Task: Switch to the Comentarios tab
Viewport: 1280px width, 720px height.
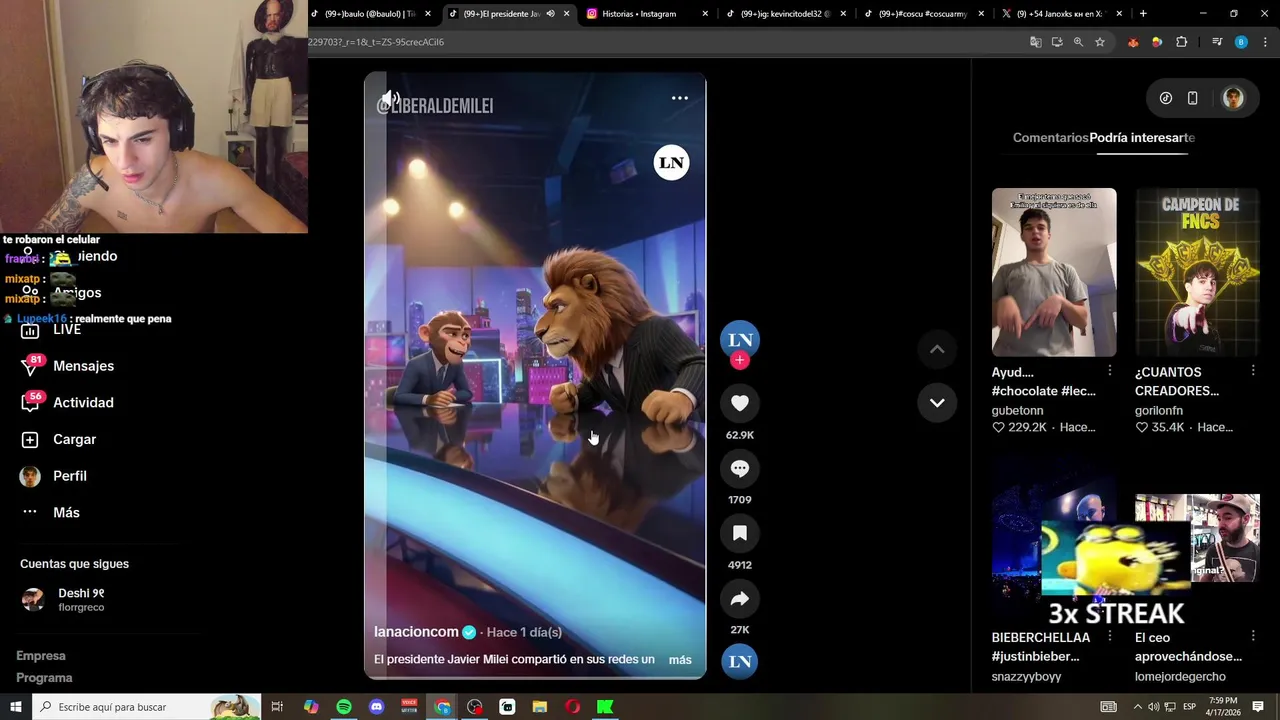Action: tap(1050, 138)
